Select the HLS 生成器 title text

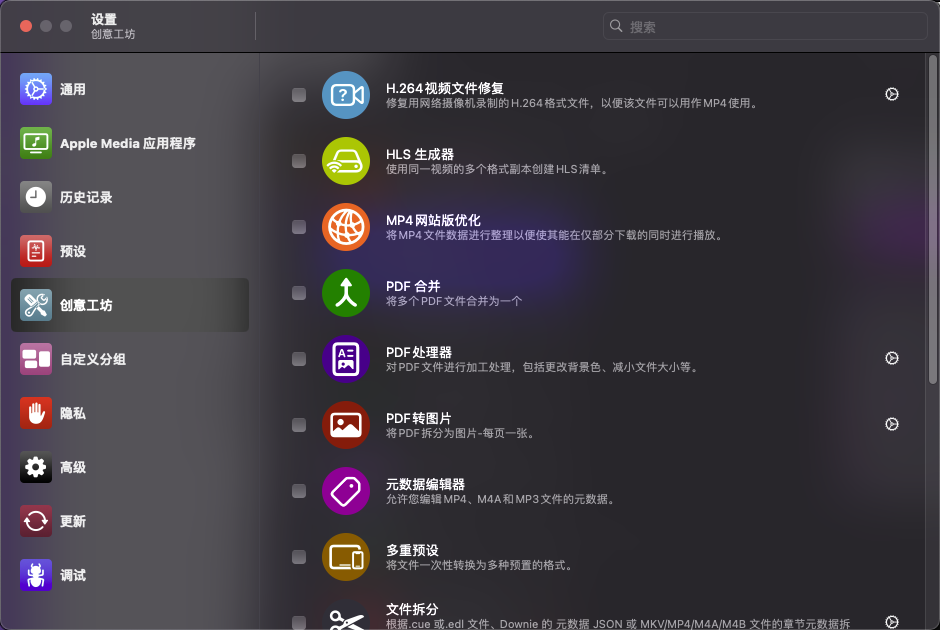(x=420, y=154)
